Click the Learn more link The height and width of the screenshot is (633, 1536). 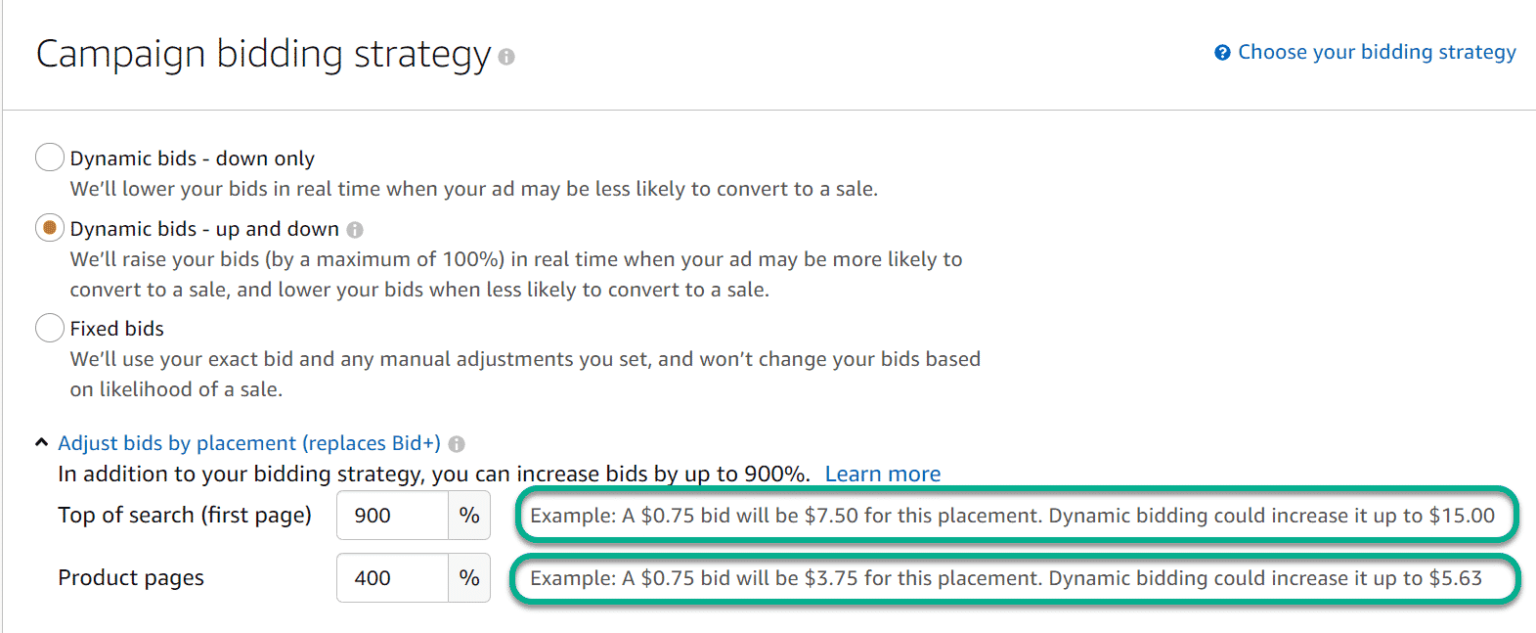(883, 473)
